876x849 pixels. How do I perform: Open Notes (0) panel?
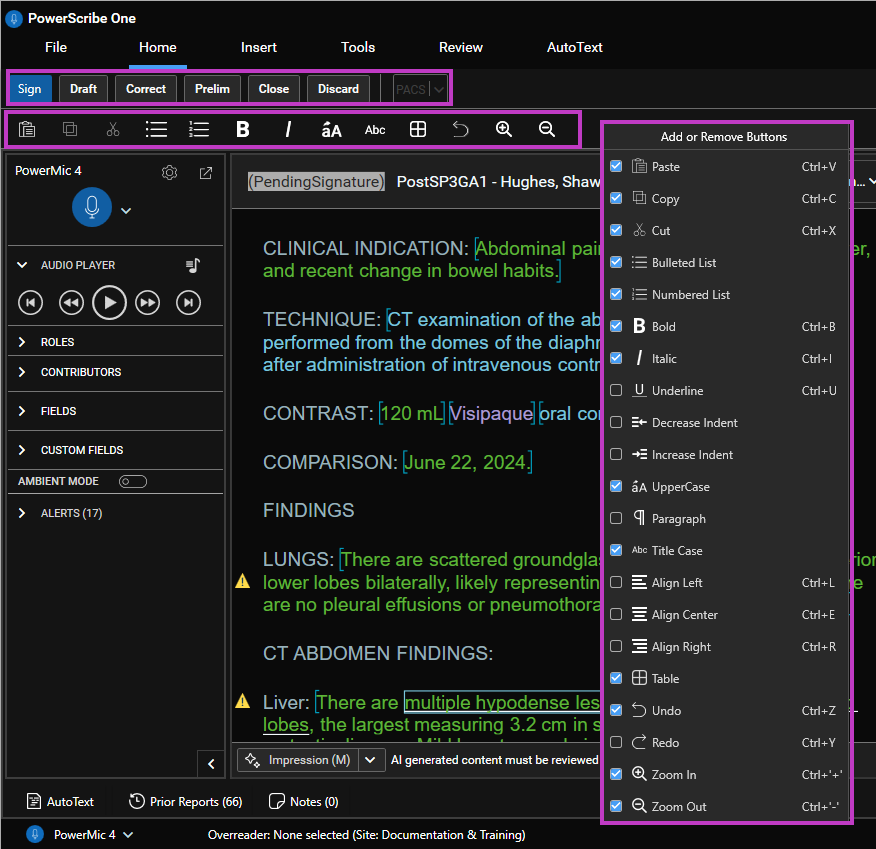click(x=304, y=802)
